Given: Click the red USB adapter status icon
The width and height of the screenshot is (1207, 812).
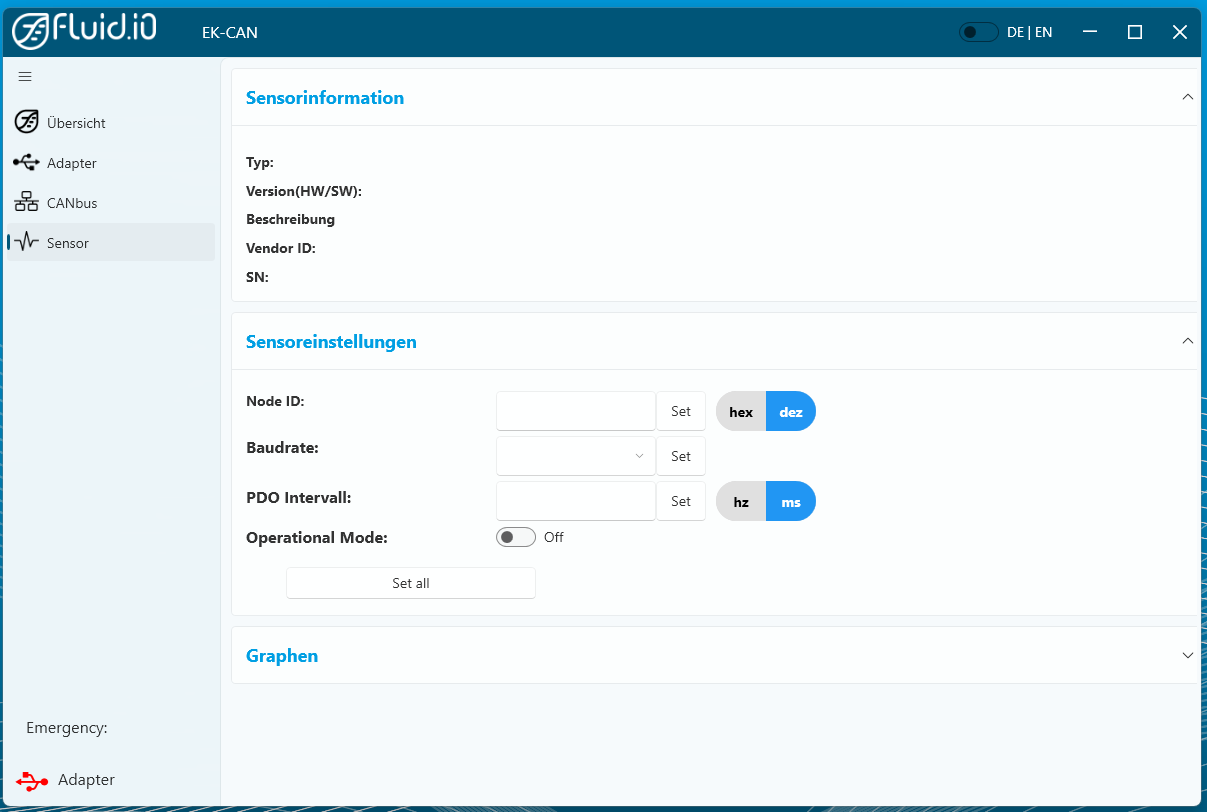Looking at the screenshot, I should pos(32,780).
